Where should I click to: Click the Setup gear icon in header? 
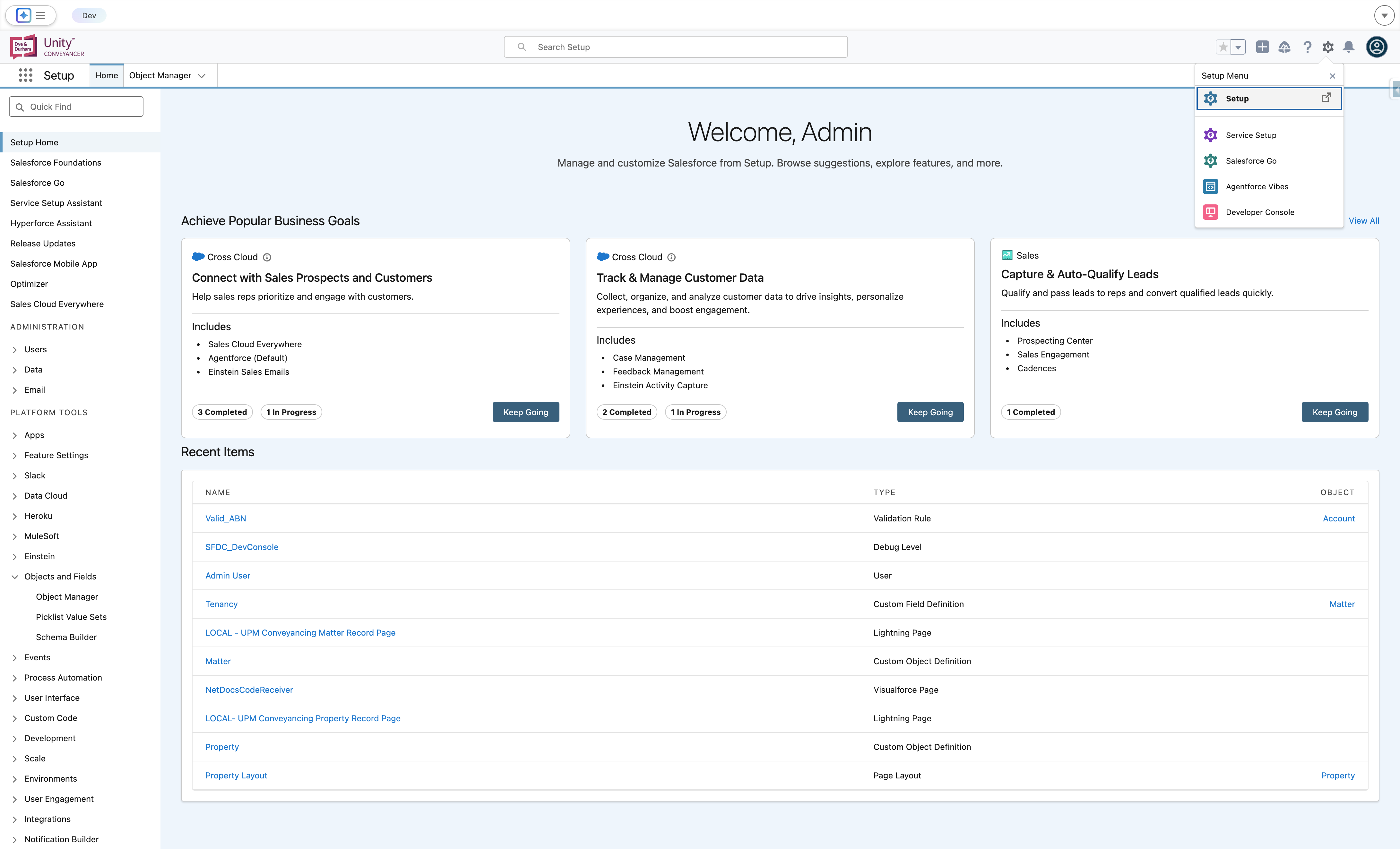(x=1328, y=47)
